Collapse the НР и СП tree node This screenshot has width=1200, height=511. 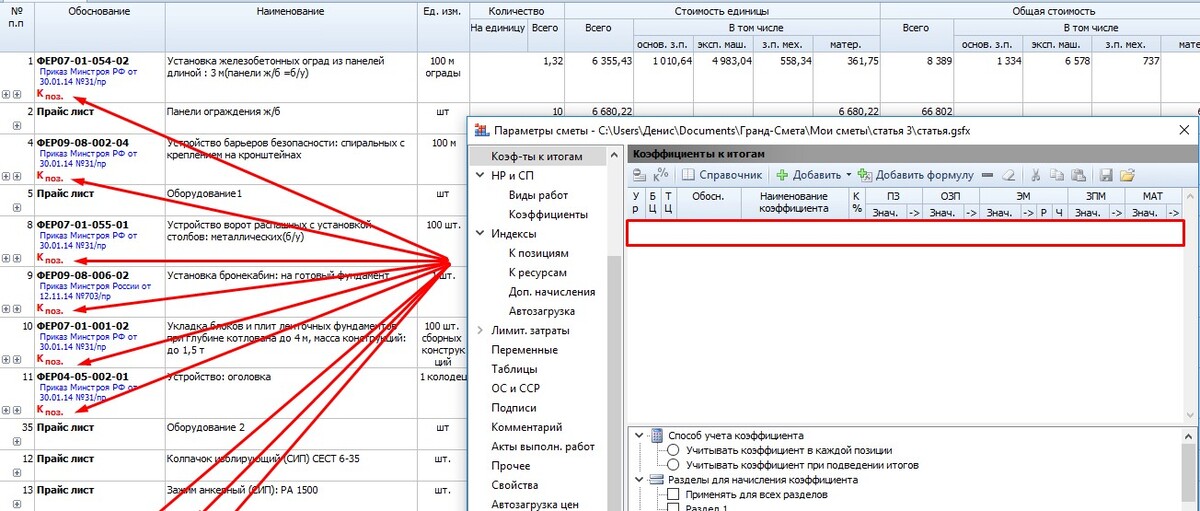click(479, 176)
